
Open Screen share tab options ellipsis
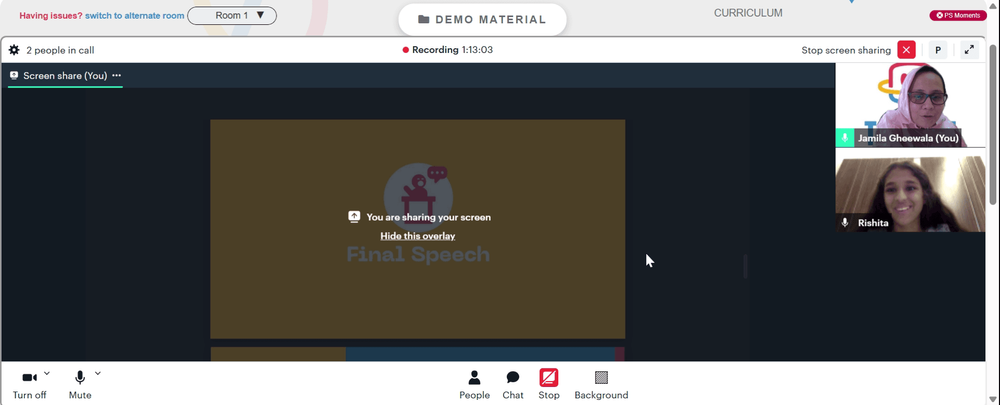[x=117, y=75]
